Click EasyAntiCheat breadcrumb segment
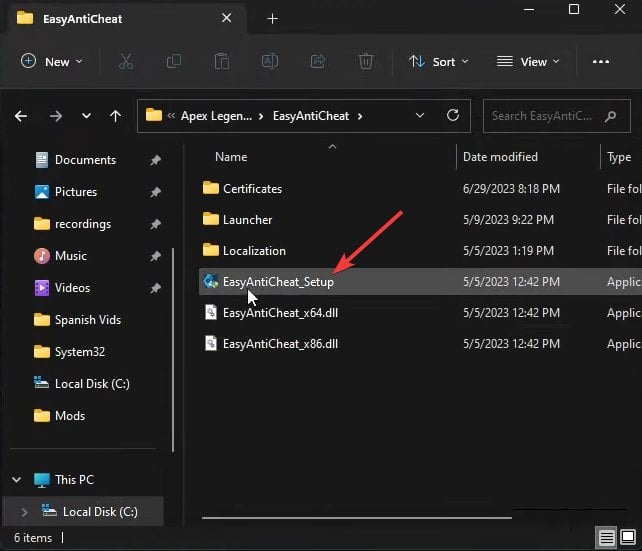The image size is (642, 551). click(x=311, y=116)
